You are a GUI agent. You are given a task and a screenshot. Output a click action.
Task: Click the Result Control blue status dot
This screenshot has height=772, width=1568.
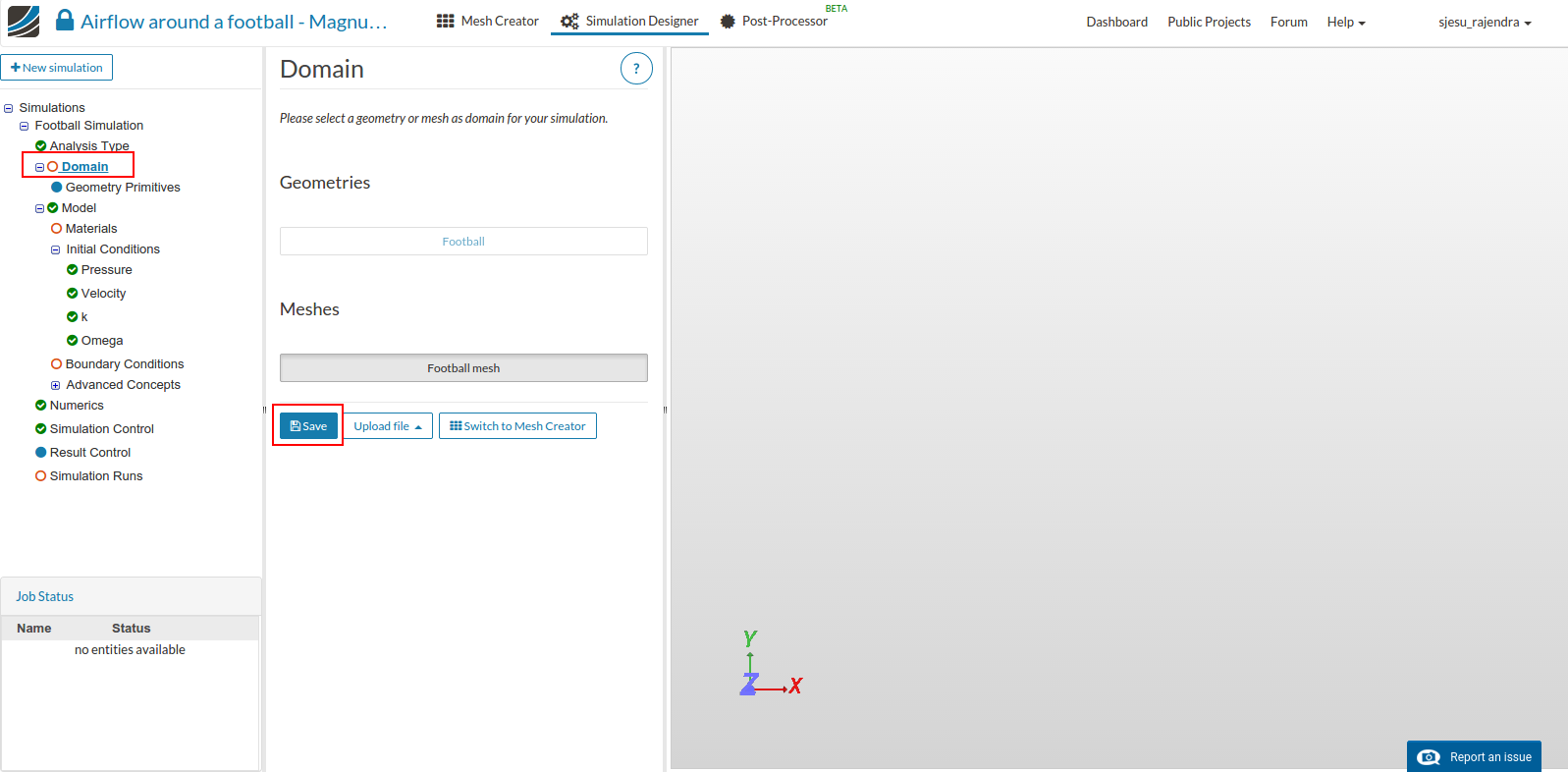click(x=41, y=453)
